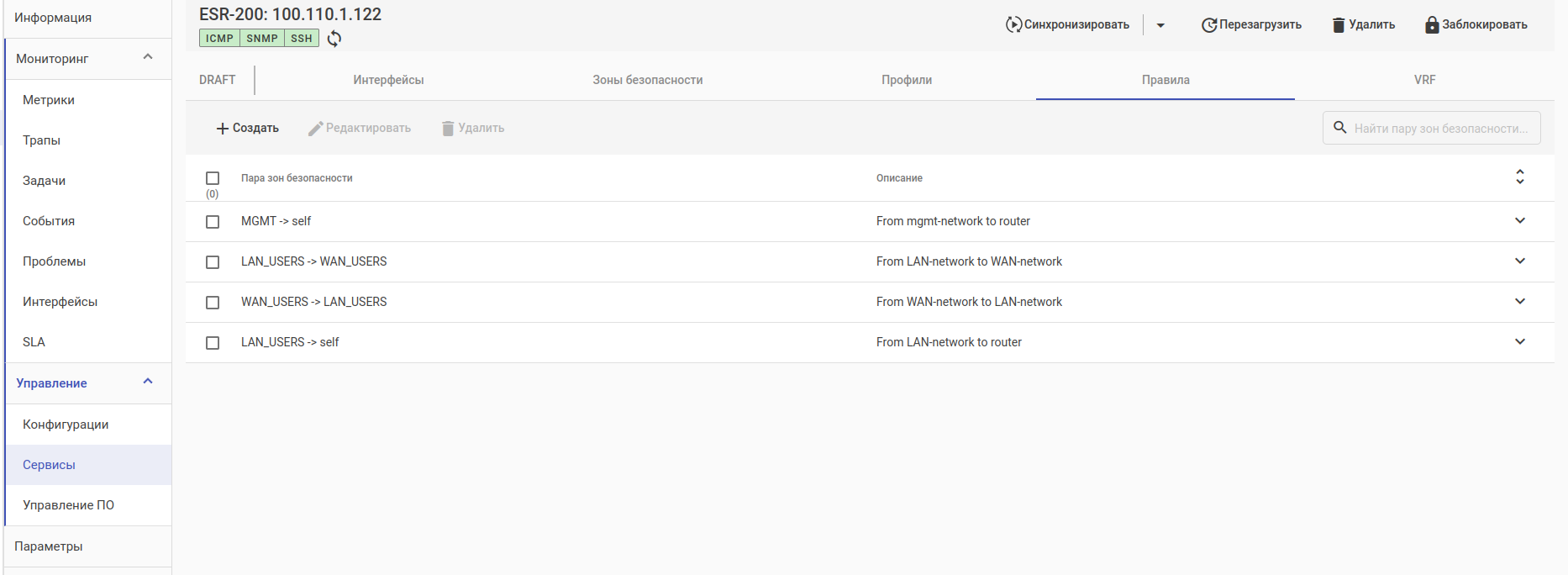Collapse the Мониторинг sidebar section

pyautogui.click(x=148, y=57)
